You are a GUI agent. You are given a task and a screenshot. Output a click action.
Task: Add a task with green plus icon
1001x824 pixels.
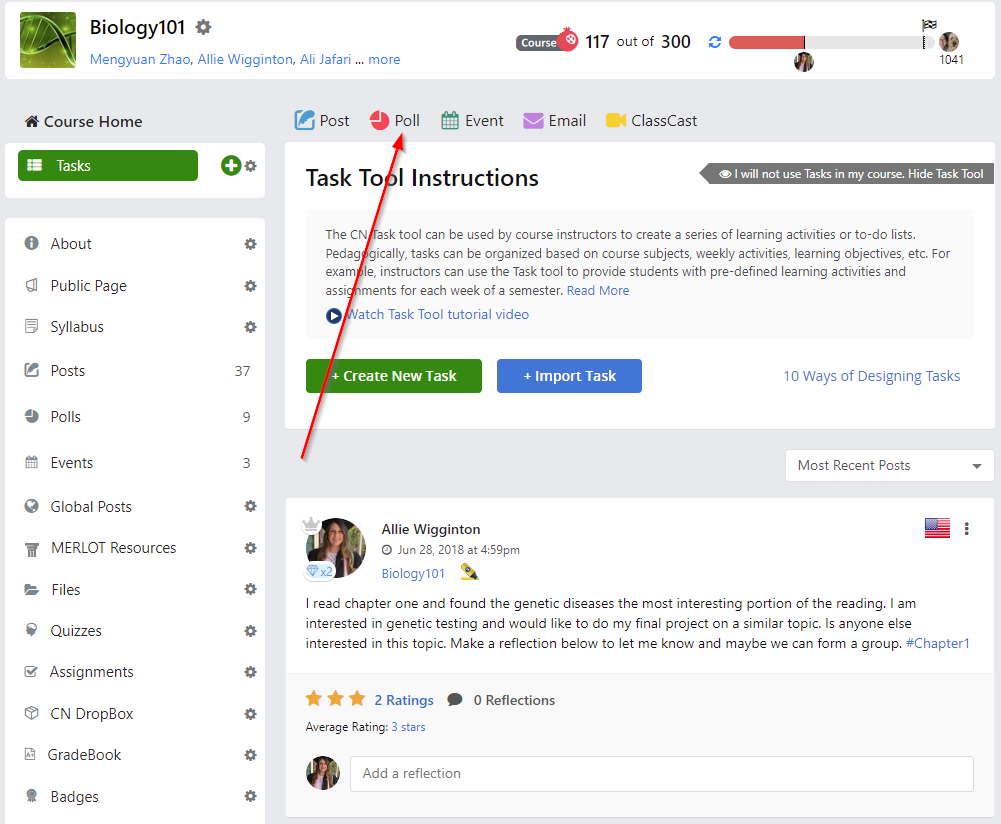click(x=230, y=165)
